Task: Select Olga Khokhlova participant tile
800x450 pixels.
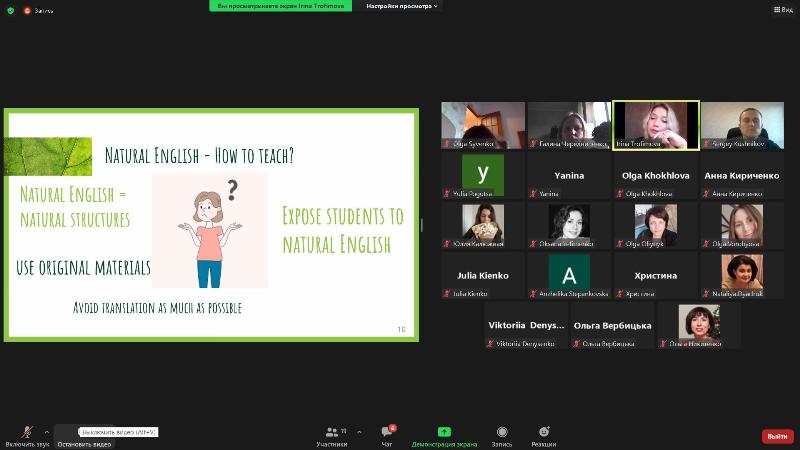Action: 656,176
